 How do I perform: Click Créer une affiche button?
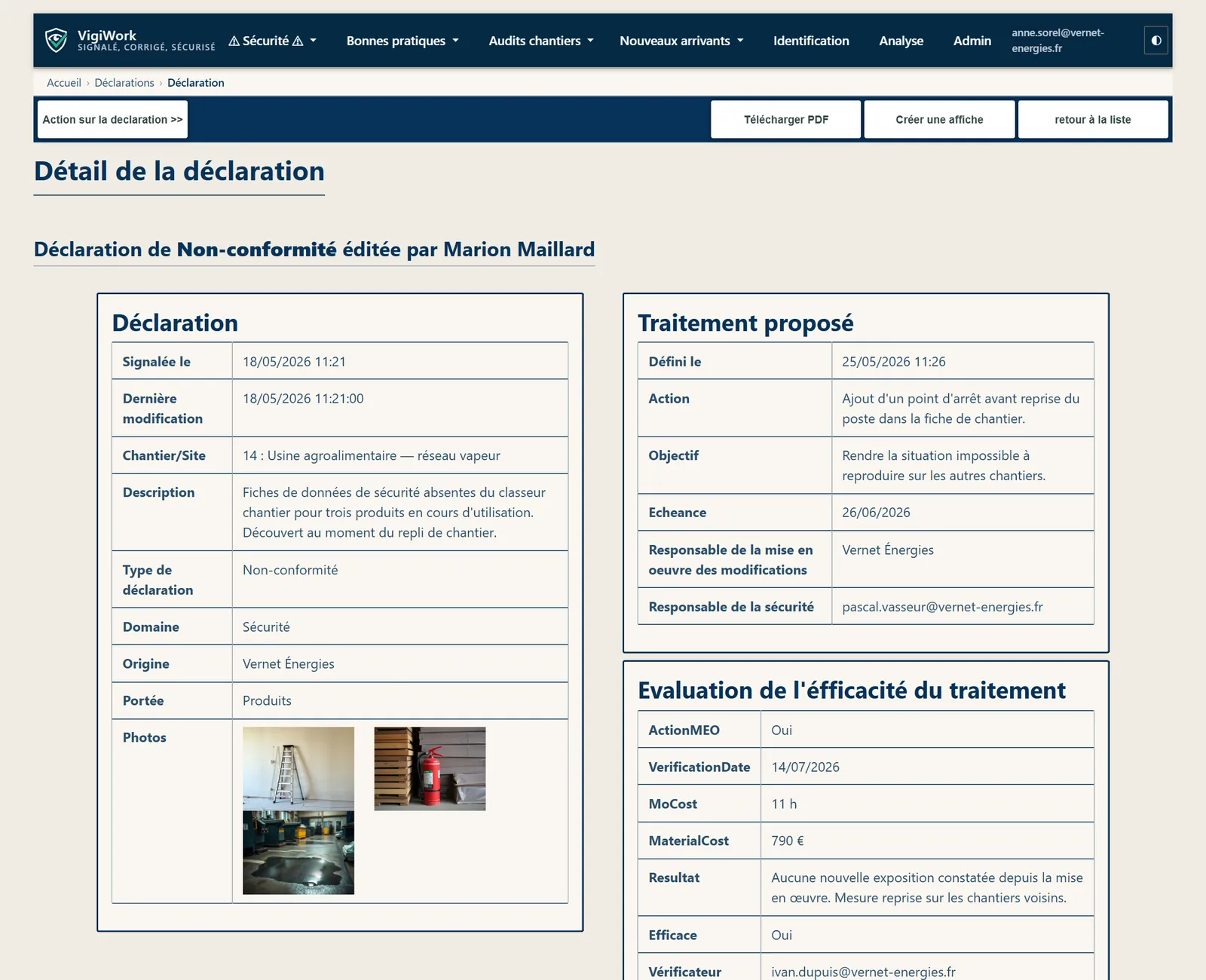[939, 119]
